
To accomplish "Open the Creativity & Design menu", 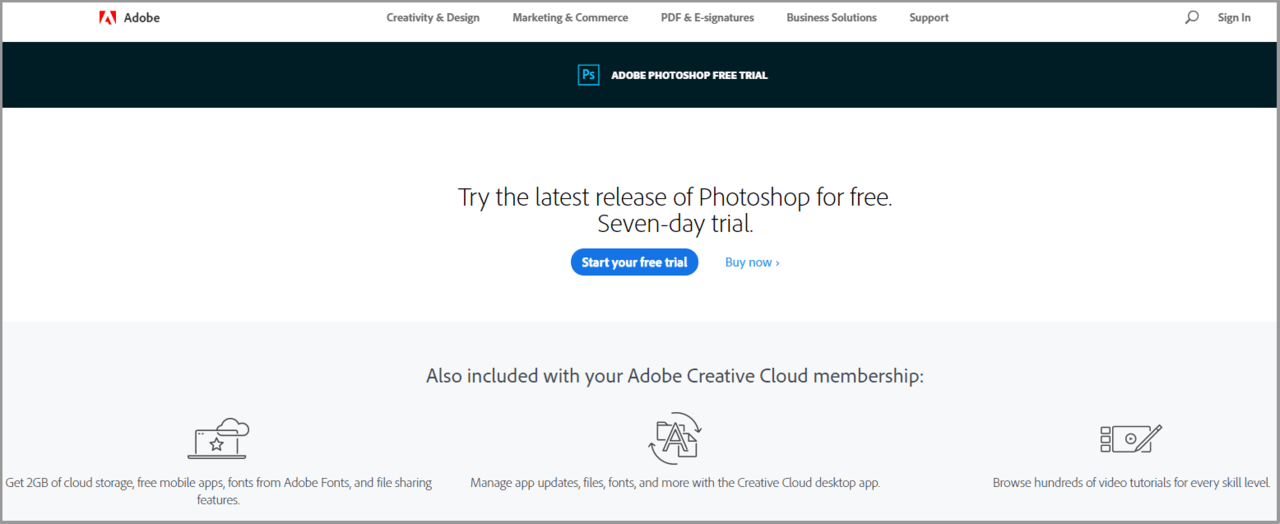I will click(x=433, y=17).
